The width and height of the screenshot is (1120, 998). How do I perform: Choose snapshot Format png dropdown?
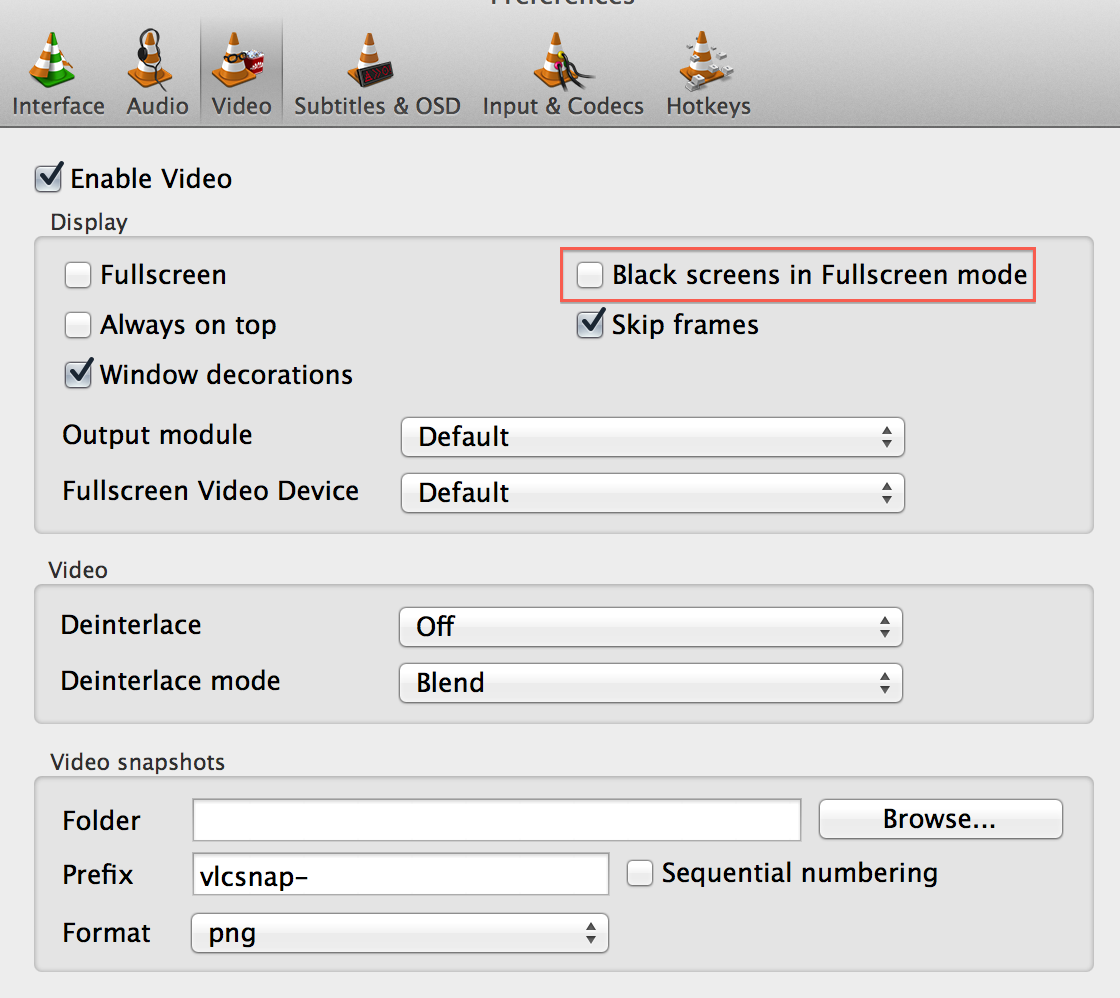coord(400,933)
